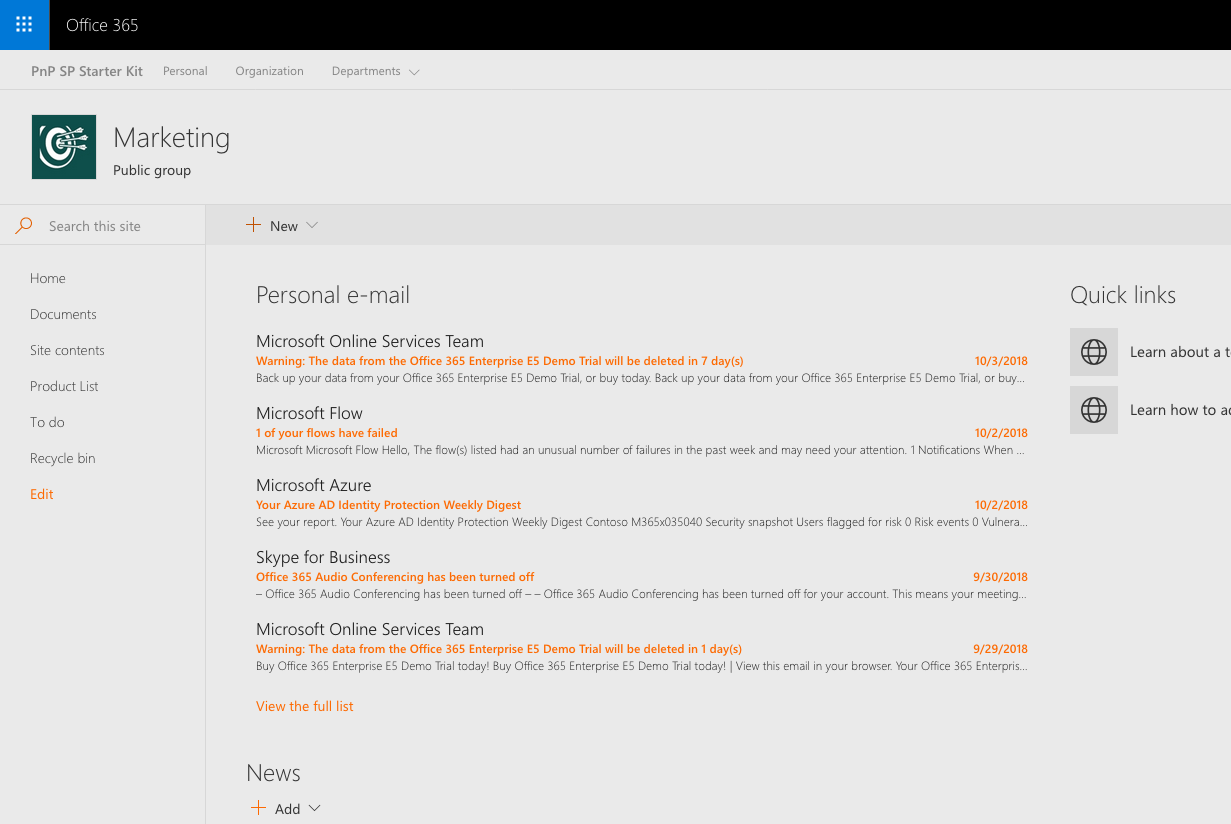Click the Marketing site title
Viewport: 1231px width, 824px height.
click(172, 138)
